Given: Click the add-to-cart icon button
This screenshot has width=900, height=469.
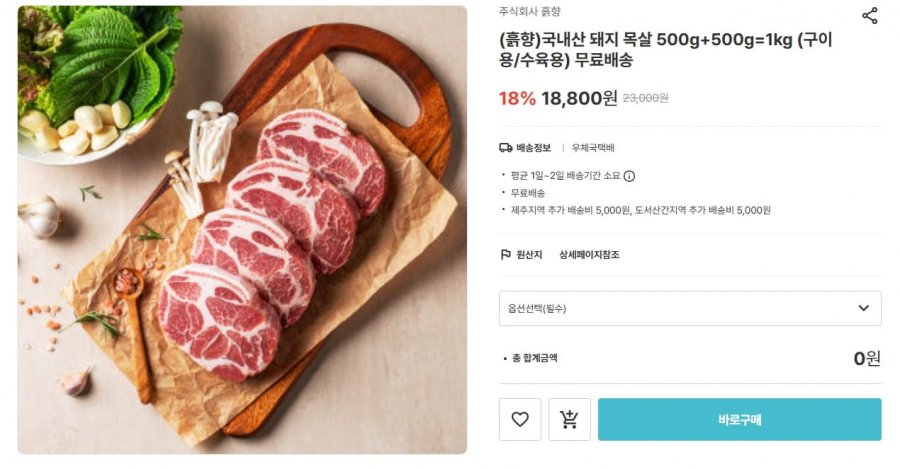Looking at the screenshot, I should (569, 419).
